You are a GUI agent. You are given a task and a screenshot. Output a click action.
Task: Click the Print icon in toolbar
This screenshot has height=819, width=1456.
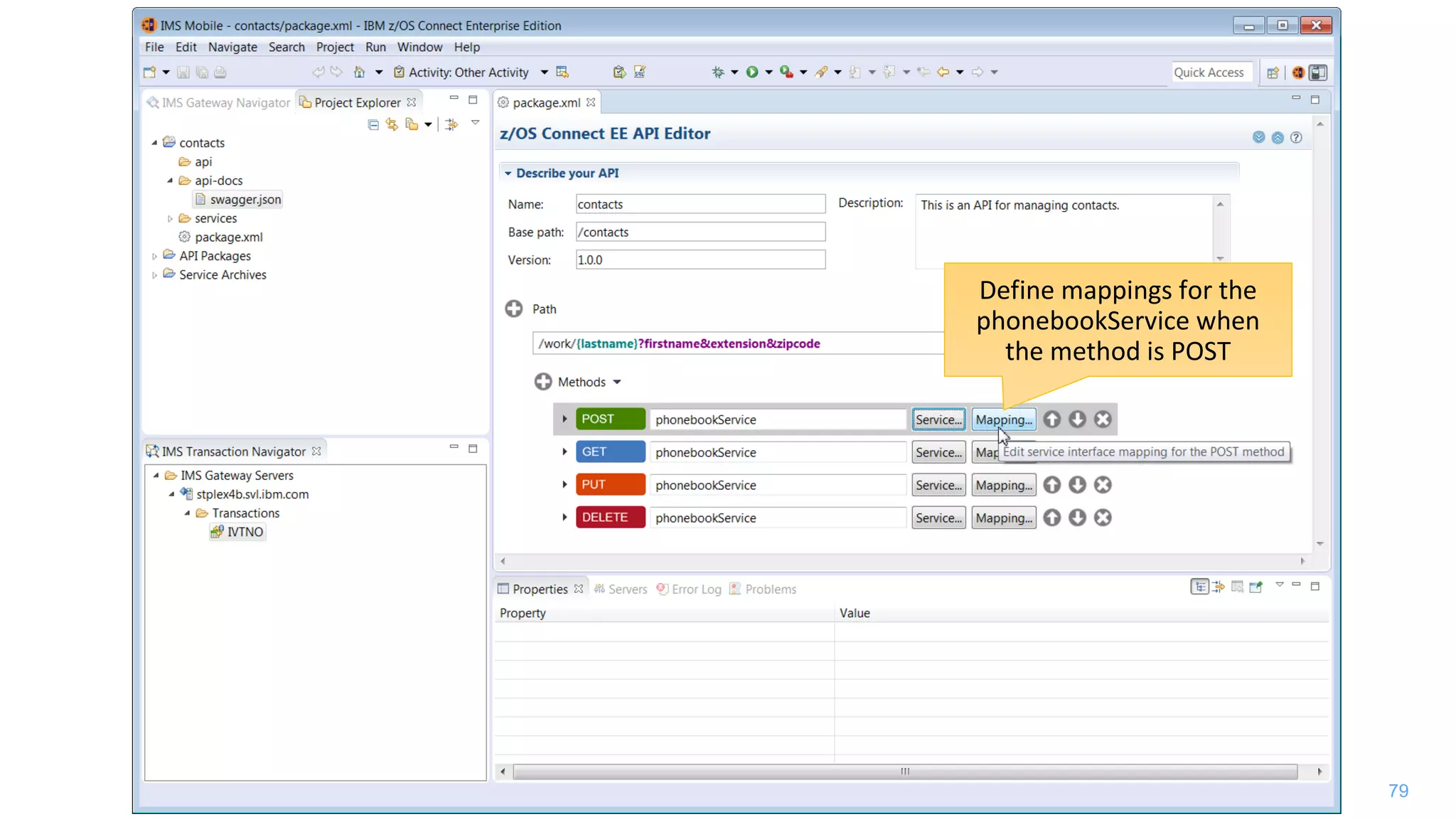coord(220,72)
